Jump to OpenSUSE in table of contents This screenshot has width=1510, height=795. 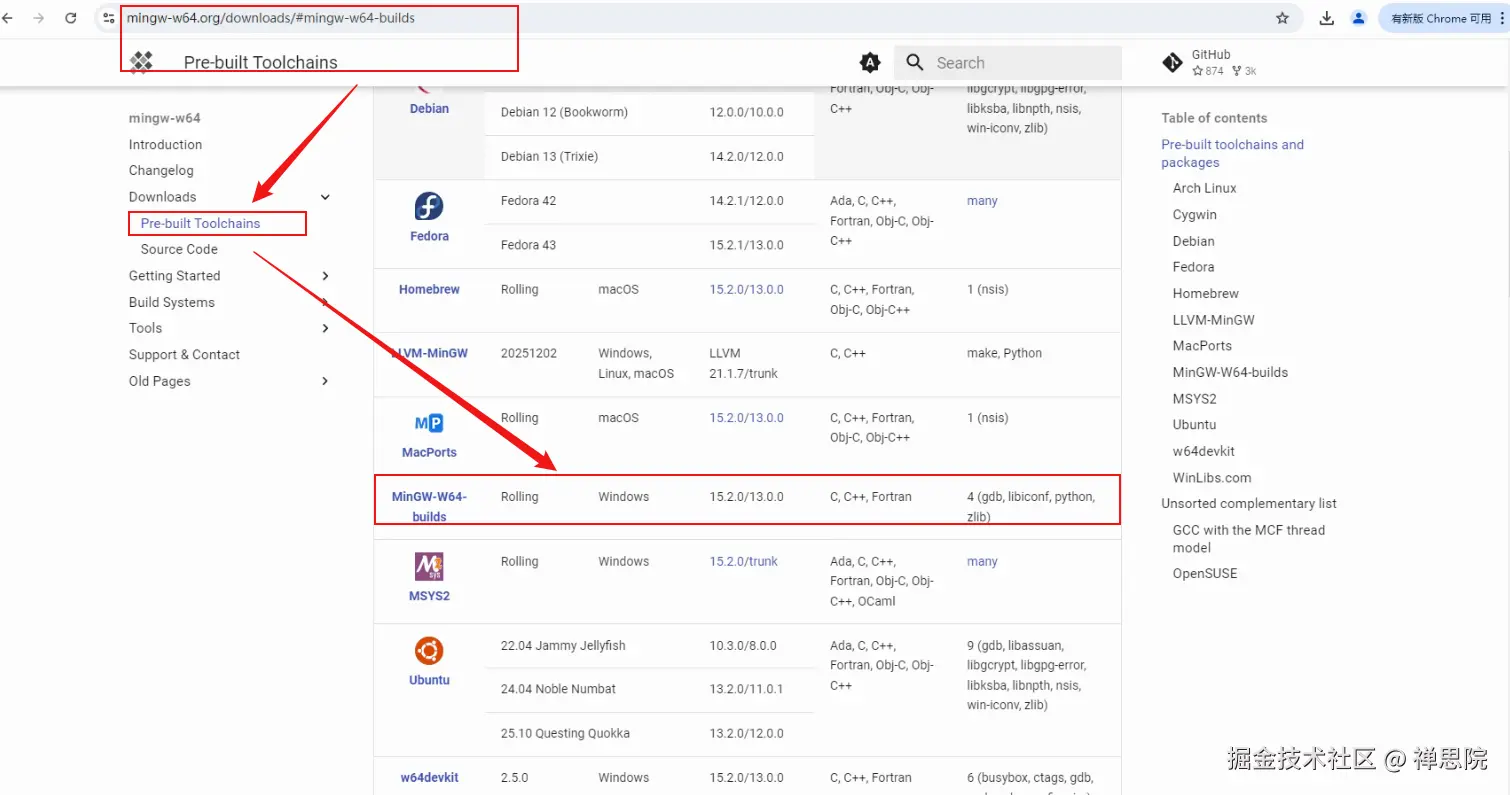[1205, 573]
